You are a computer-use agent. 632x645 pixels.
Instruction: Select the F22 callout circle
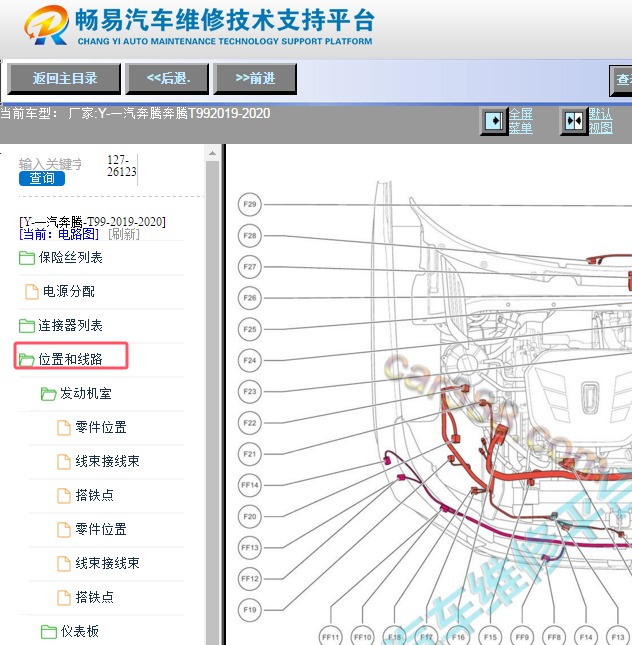(250, 423)
